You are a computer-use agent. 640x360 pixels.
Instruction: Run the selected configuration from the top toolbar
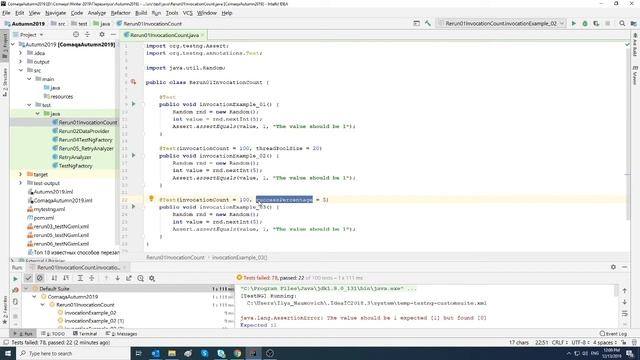pyautogui.click(x=573, y=24)
